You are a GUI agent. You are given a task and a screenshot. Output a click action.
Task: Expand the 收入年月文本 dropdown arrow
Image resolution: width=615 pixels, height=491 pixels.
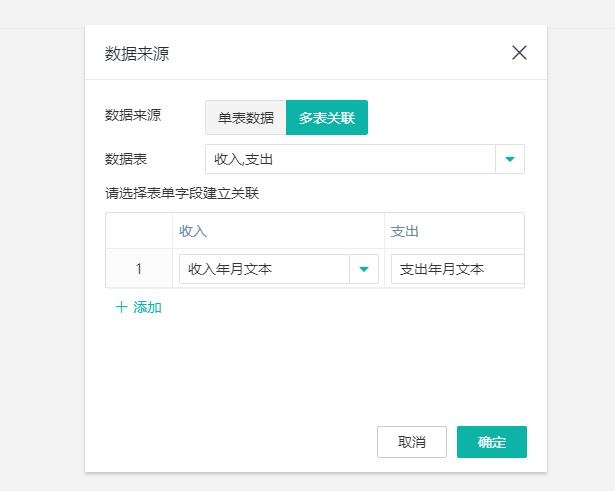[x=364, y=269]
